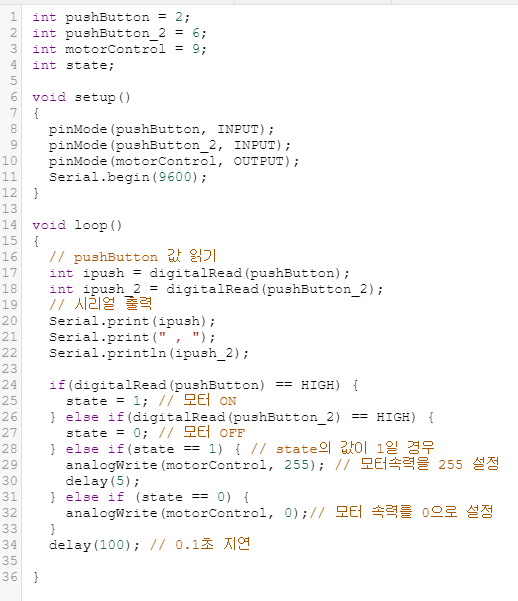The width and height of the screenshot is (518, 601).
Task: Click comment '// 모터속력을 255 설정'
Action: pyautogui.click(x=417, y=464)
